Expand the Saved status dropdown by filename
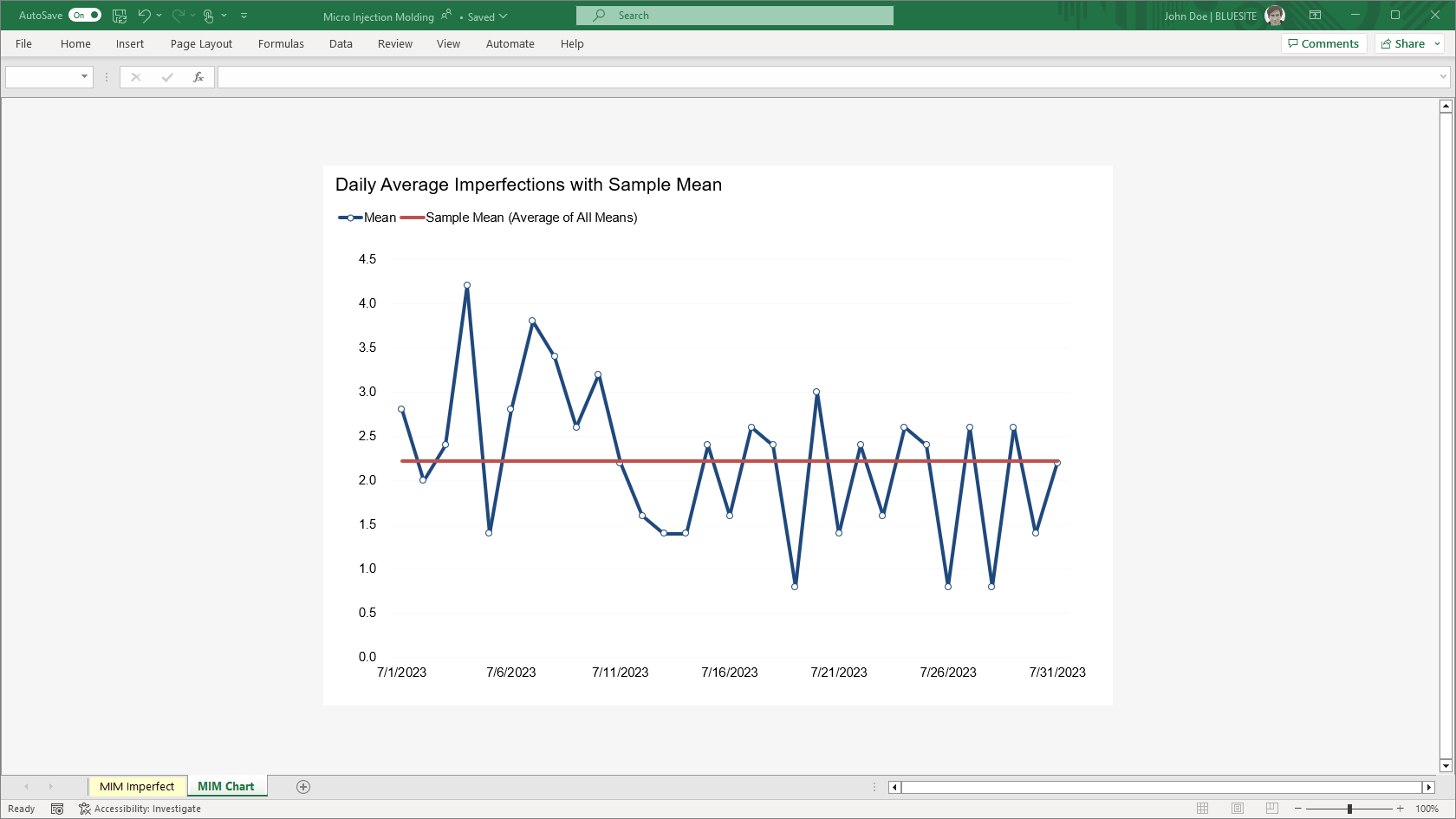This screenshot has width=1456, height=819. tap(504, 16)
